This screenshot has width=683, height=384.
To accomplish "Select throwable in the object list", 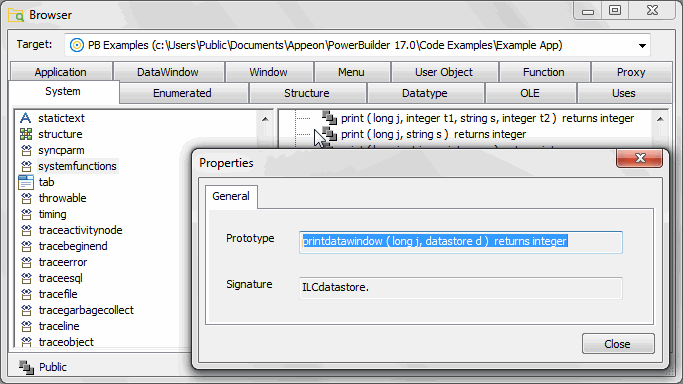I will pos(63,198).
